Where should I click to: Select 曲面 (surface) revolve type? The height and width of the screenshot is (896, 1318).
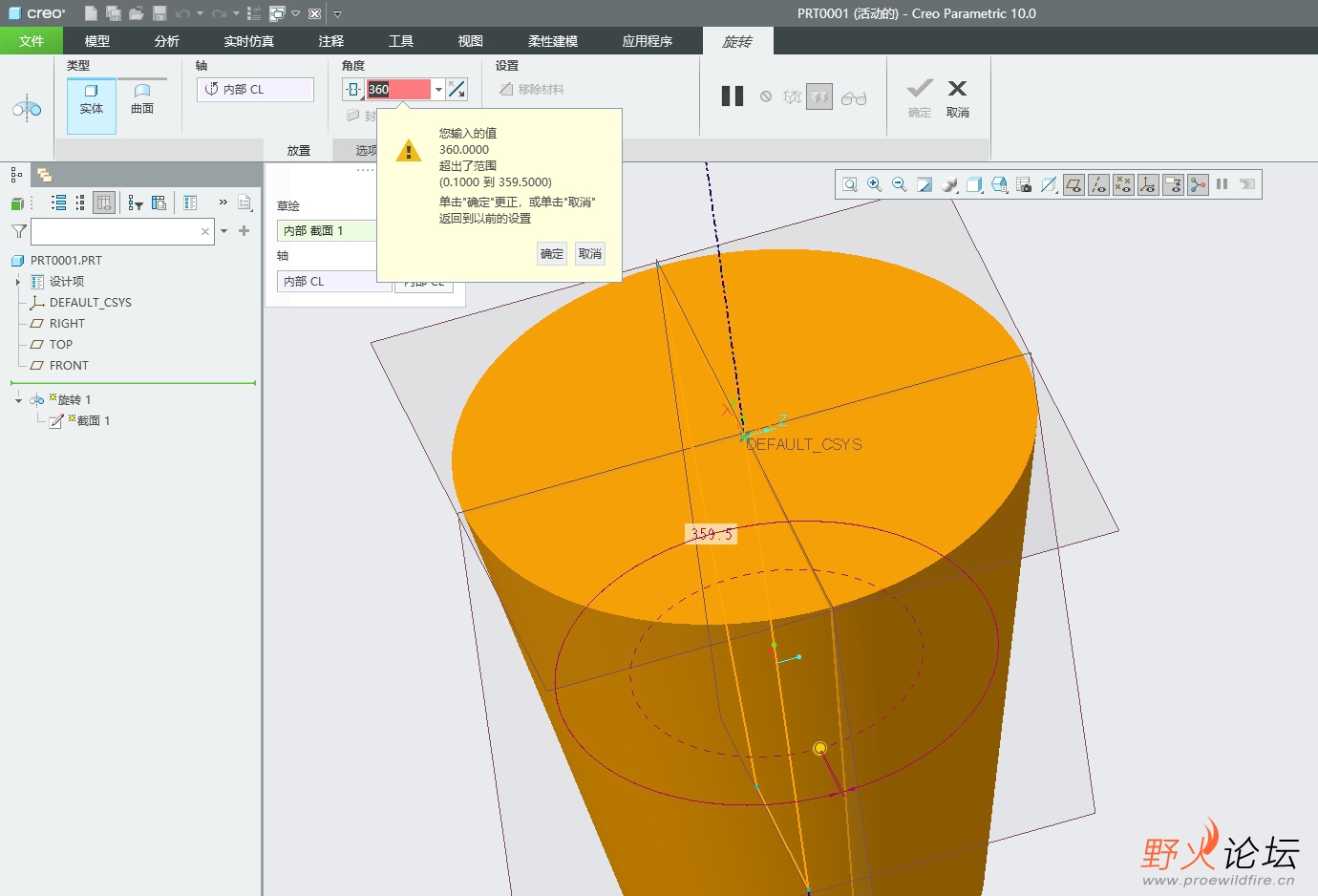[142, 100]
